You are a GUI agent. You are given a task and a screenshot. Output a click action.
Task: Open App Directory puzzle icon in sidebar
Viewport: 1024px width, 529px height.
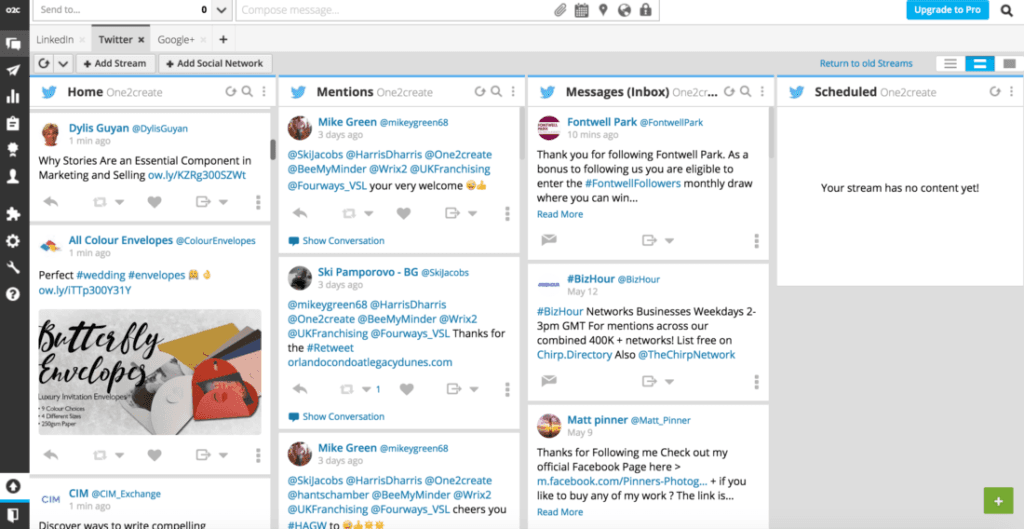pyautogui.click(x=13, y=214)
